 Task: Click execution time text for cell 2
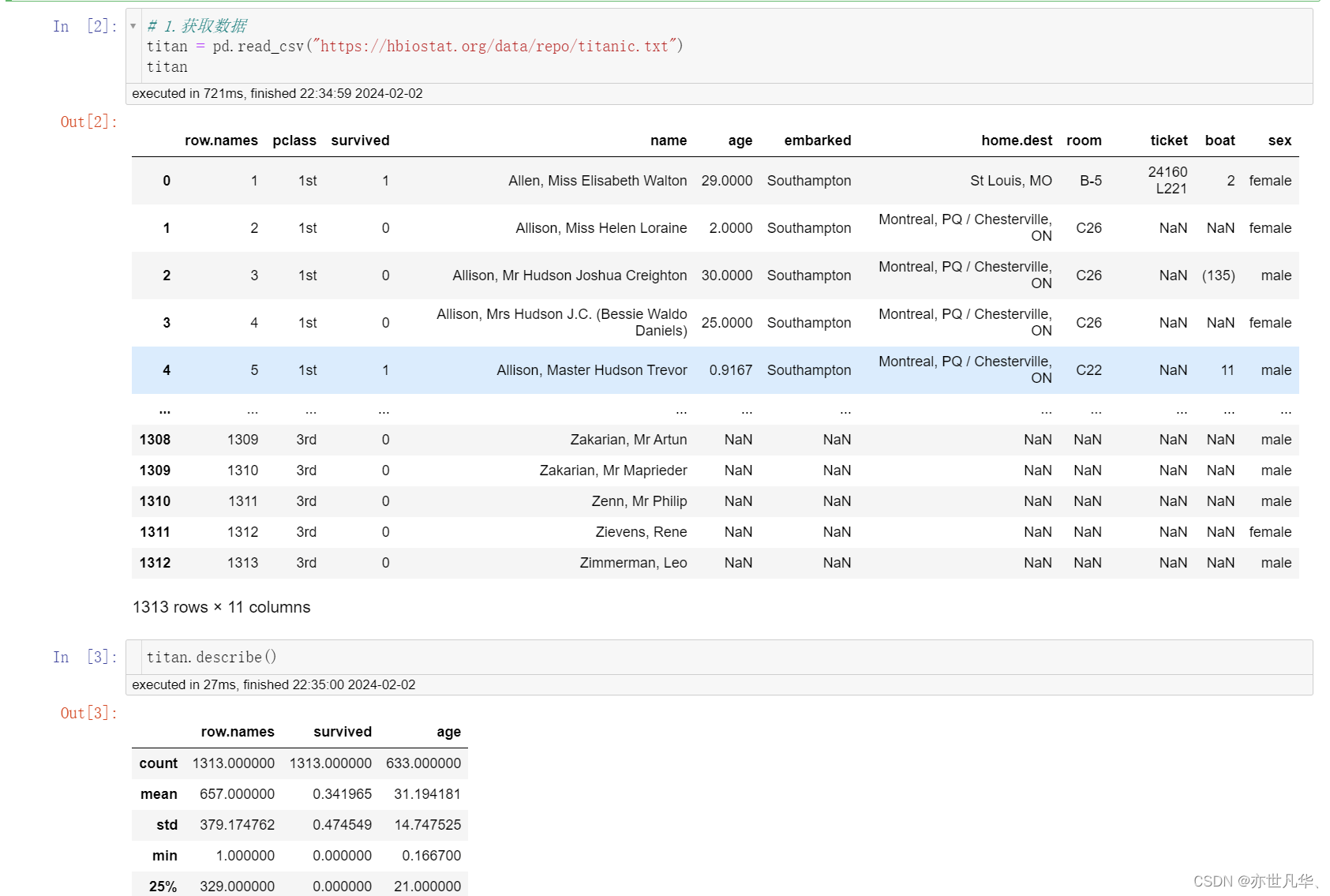pos(277,93)
